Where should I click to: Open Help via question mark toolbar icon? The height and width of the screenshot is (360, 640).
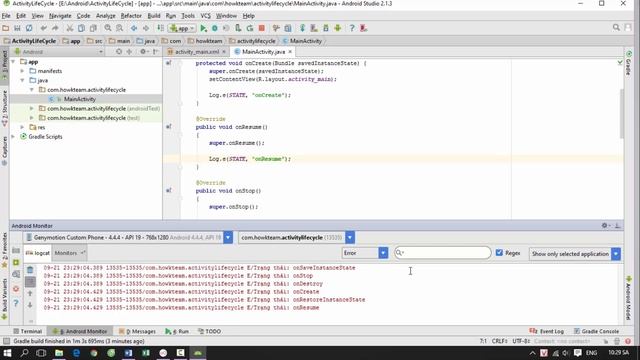(352, 28)
